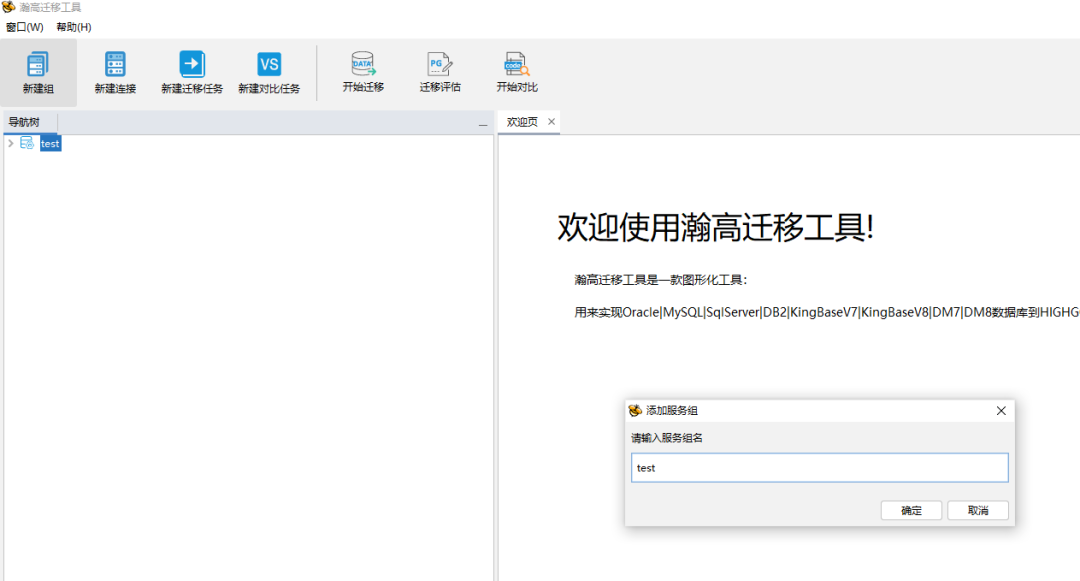1080x581 pixels.
Task: Launch 开始对比 comparison
Action: point(517,72)
